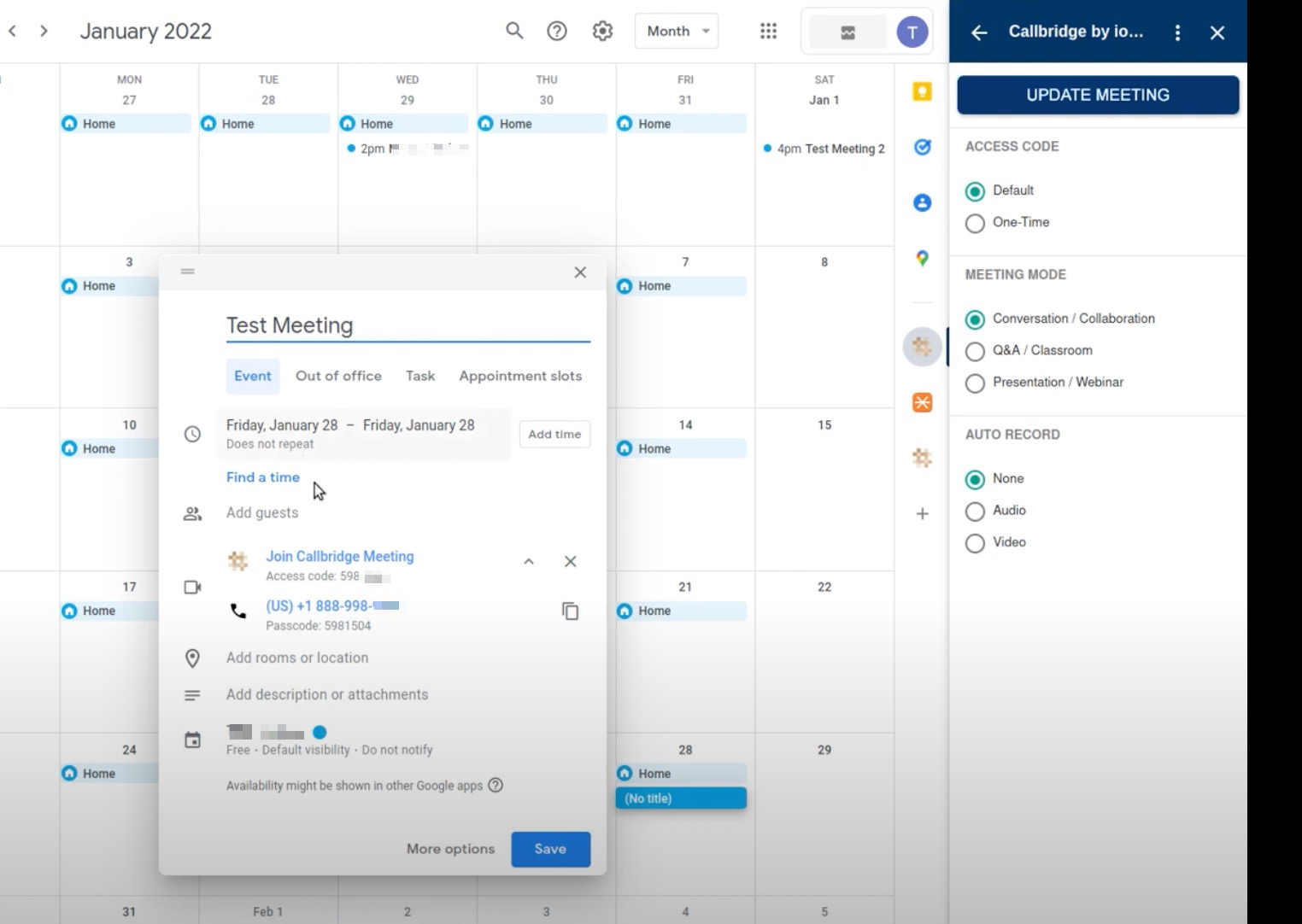Switch to Task tab
This screenshot has width=1302, height=924.
click(x=420, y=377)
